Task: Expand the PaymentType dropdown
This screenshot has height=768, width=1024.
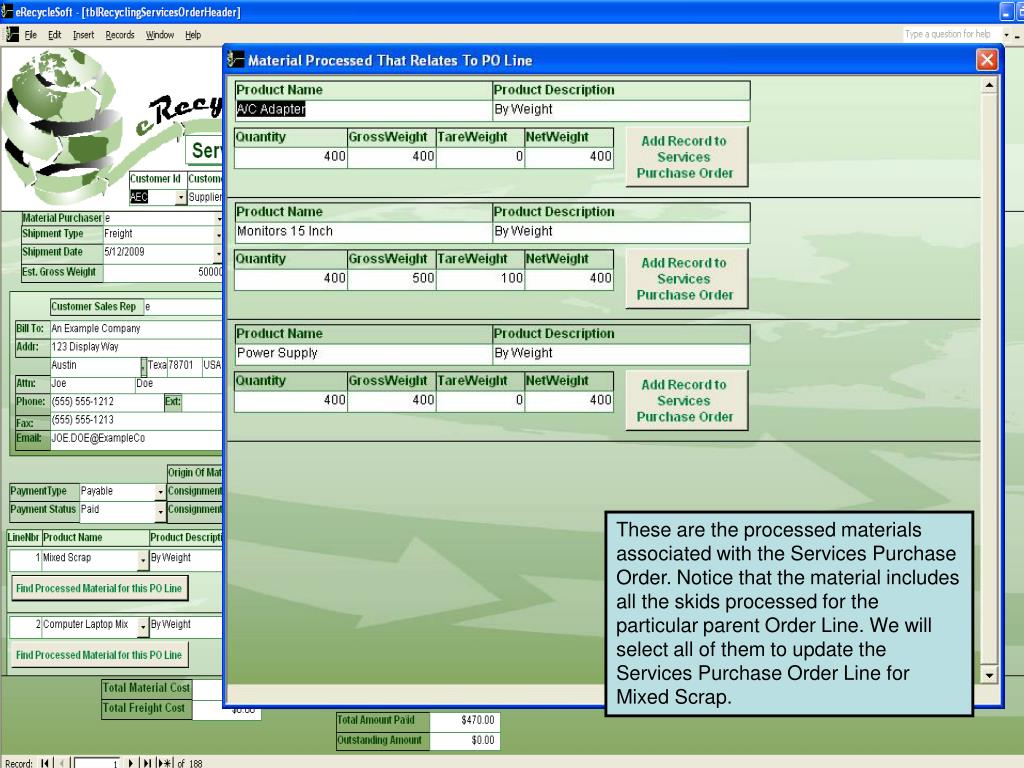Action: tap(161, 492)
